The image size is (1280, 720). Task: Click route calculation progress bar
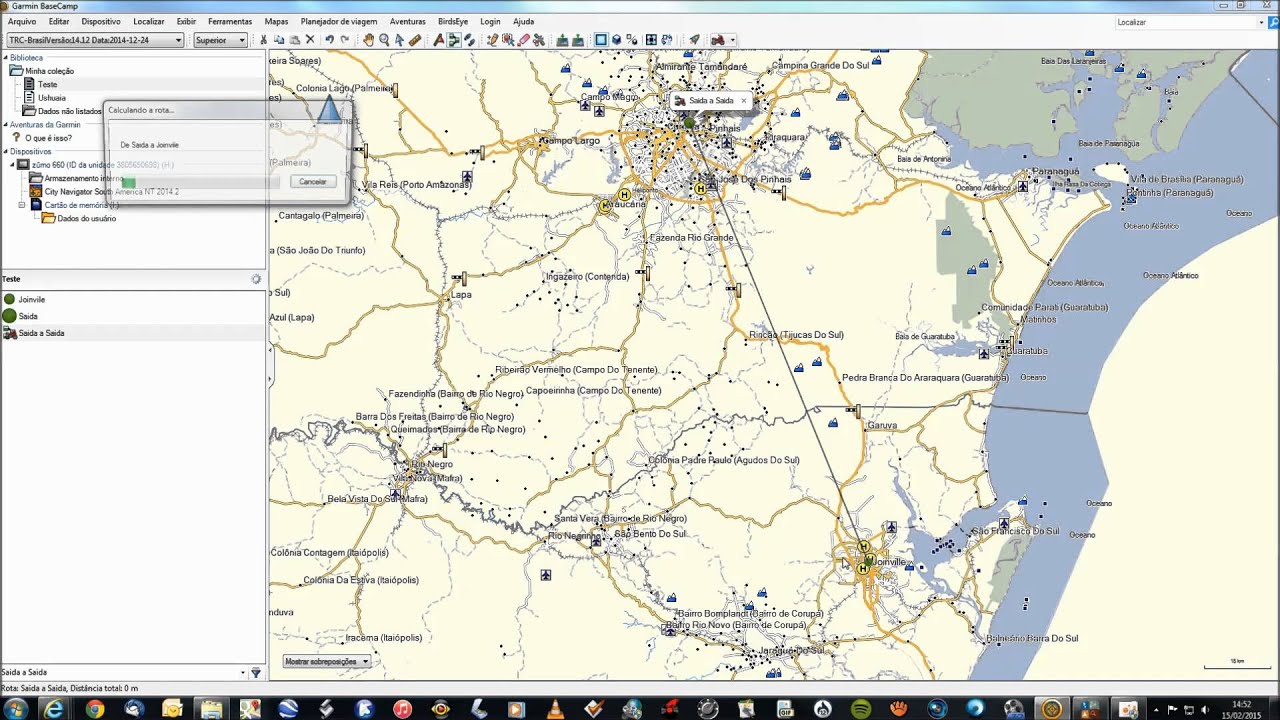pos(200,182)
